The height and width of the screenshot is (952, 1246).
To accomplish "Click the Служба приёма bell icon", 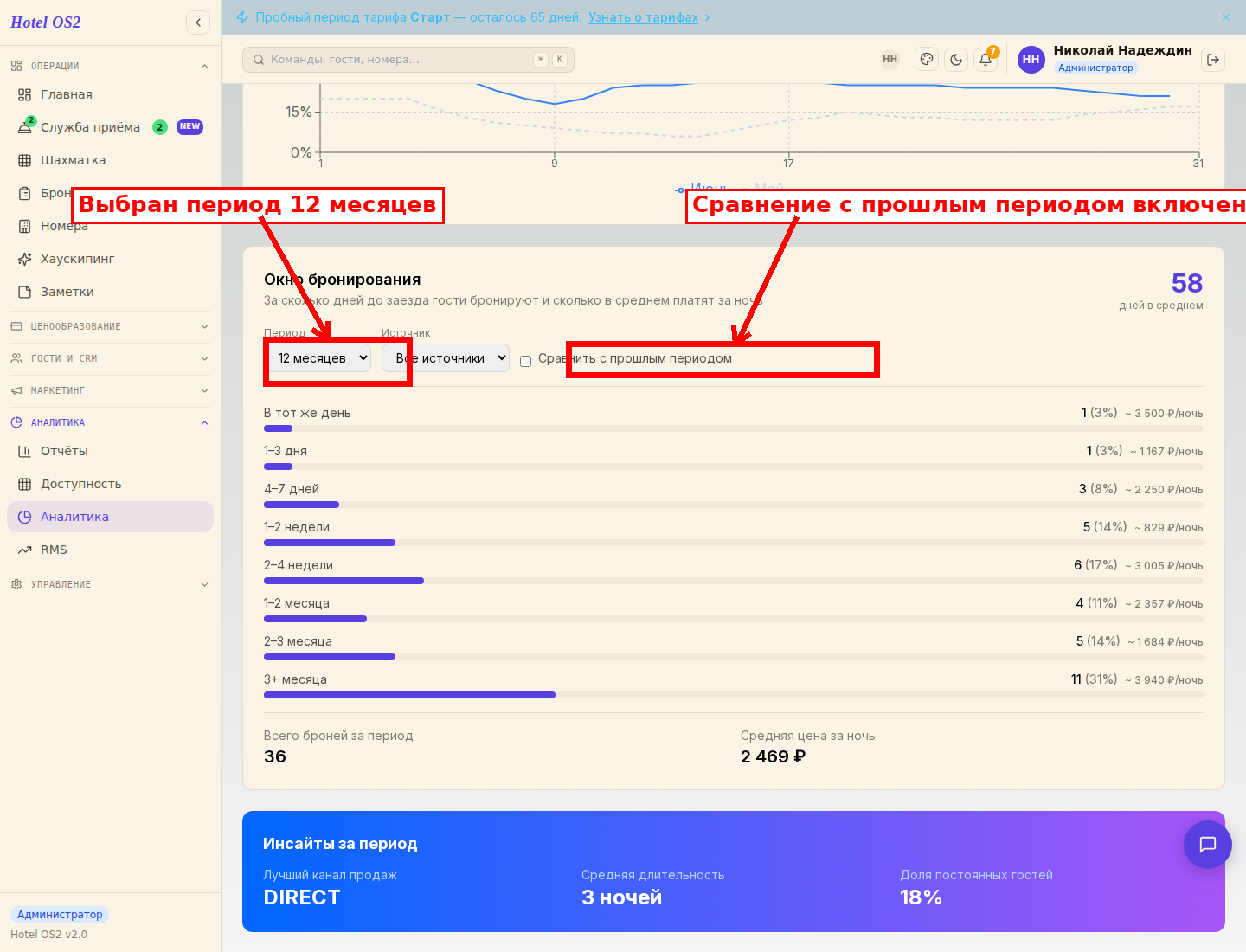I will (x=25, y=127).
